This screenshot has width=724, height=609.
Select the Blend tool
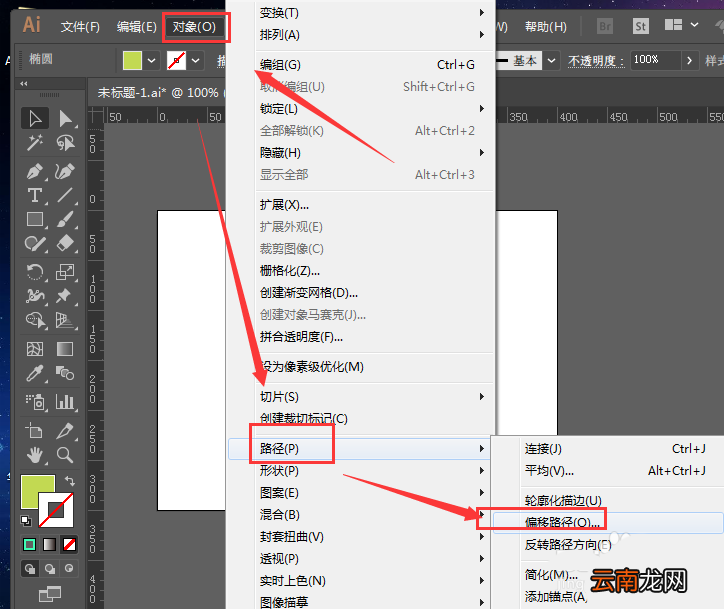[65, 373]
